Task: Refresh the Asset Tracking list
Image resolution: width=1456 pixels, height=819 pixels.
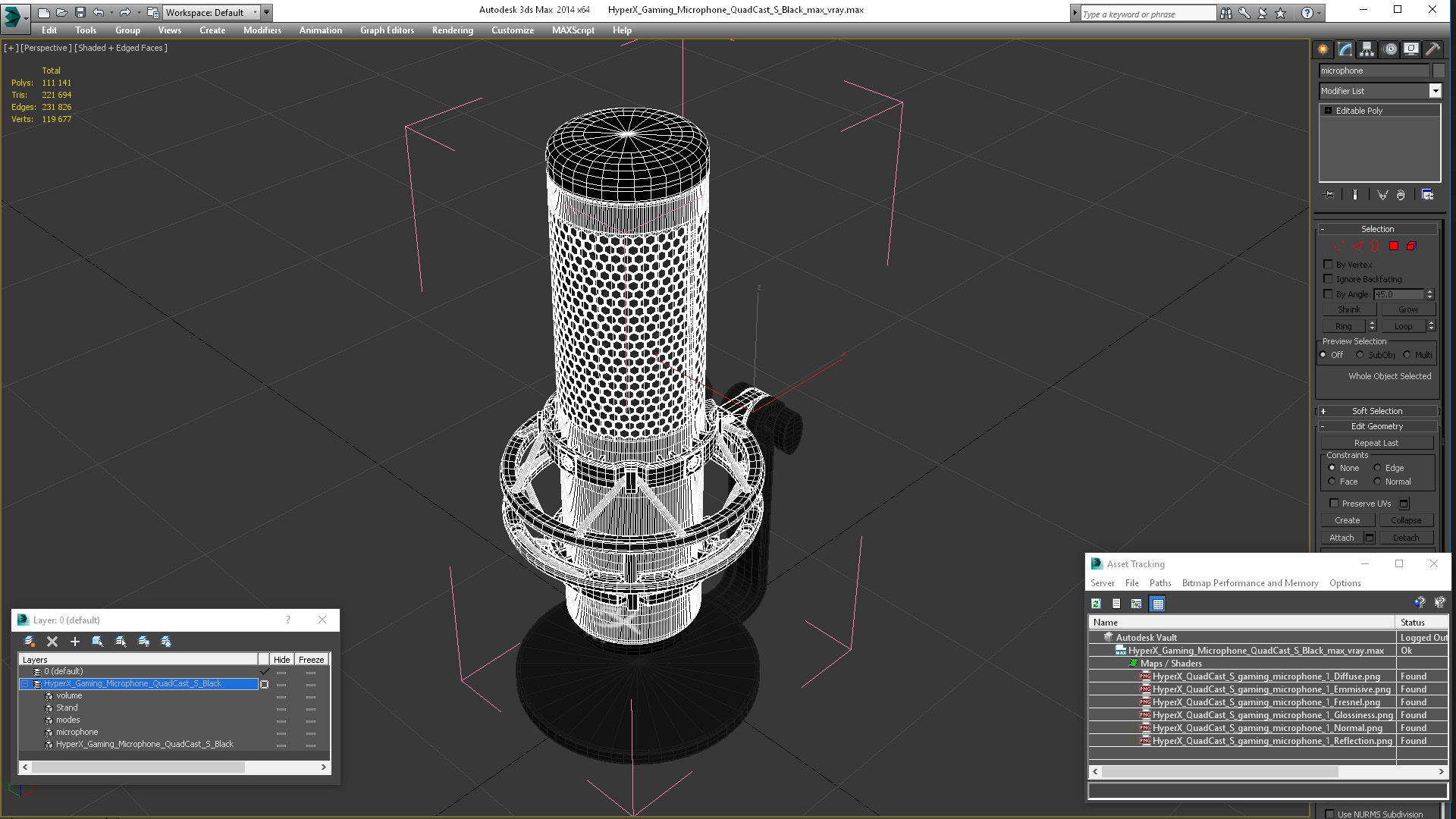Action: click(1096, 604)
